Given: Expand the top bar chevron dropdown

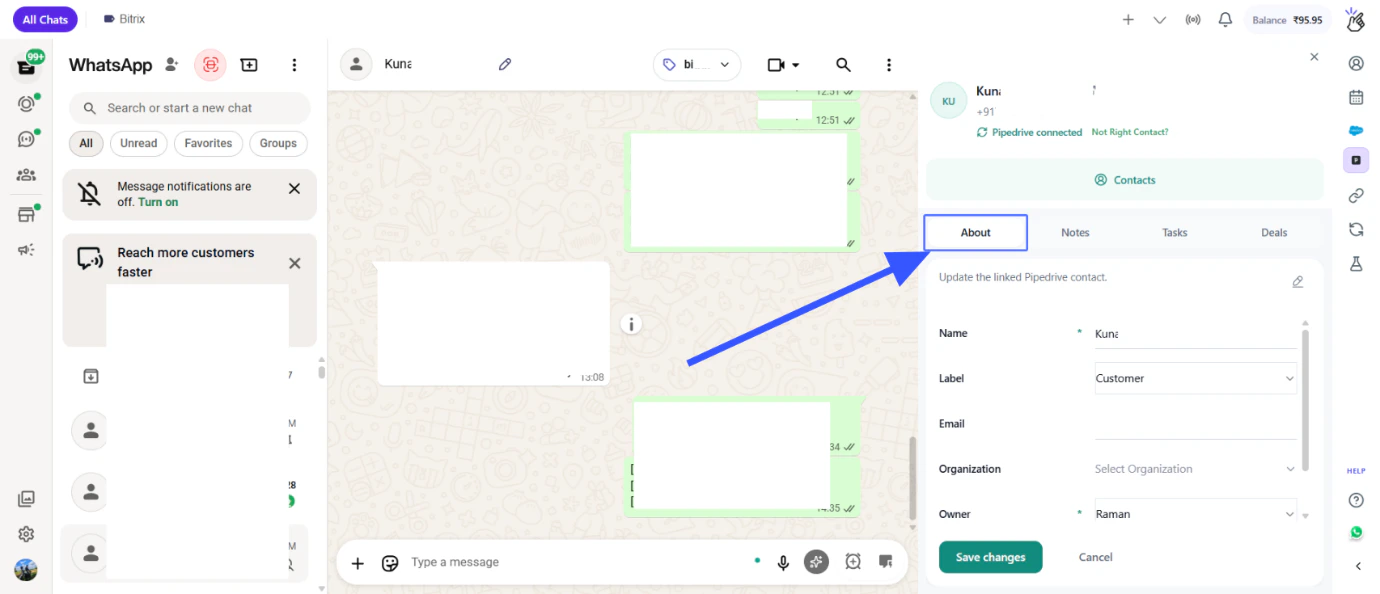Looking at the screenshot, I should [1160, 19].
